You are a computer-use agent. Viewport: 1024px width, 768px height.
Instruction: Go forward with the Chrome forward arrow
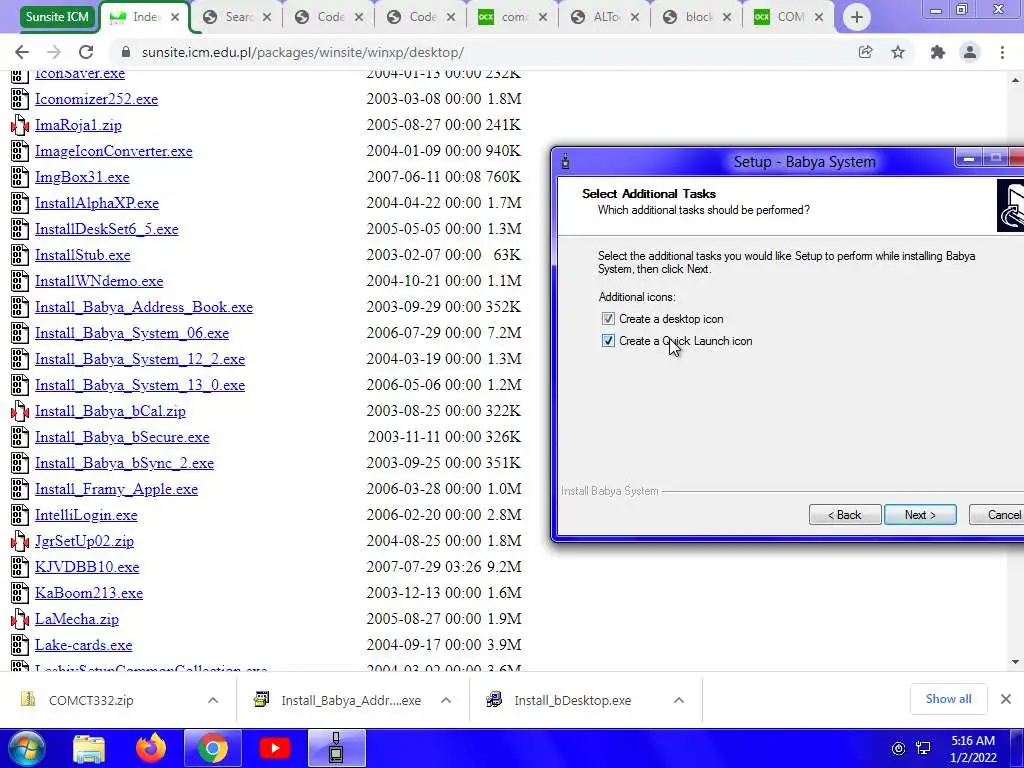[54, 52]
